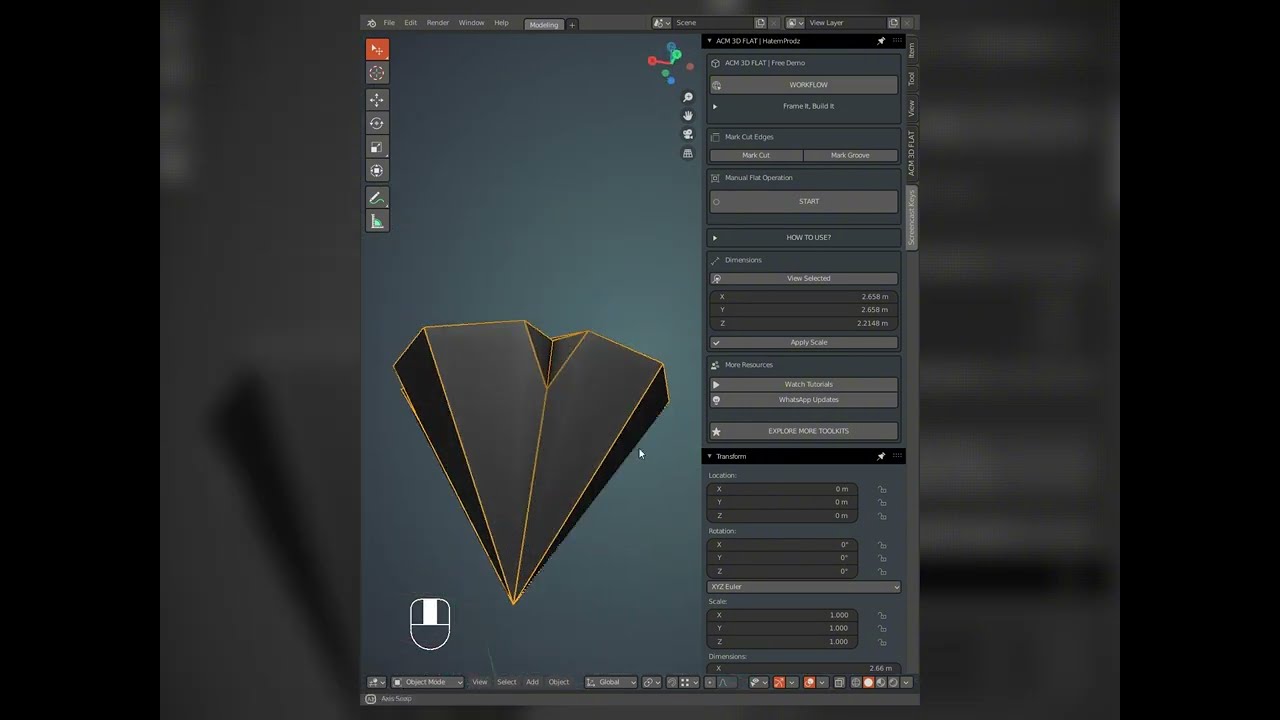Screen dimensions: 1280x720
Task: Collapse the ACM 3D FLAT panel header
Action: (710, 41)
